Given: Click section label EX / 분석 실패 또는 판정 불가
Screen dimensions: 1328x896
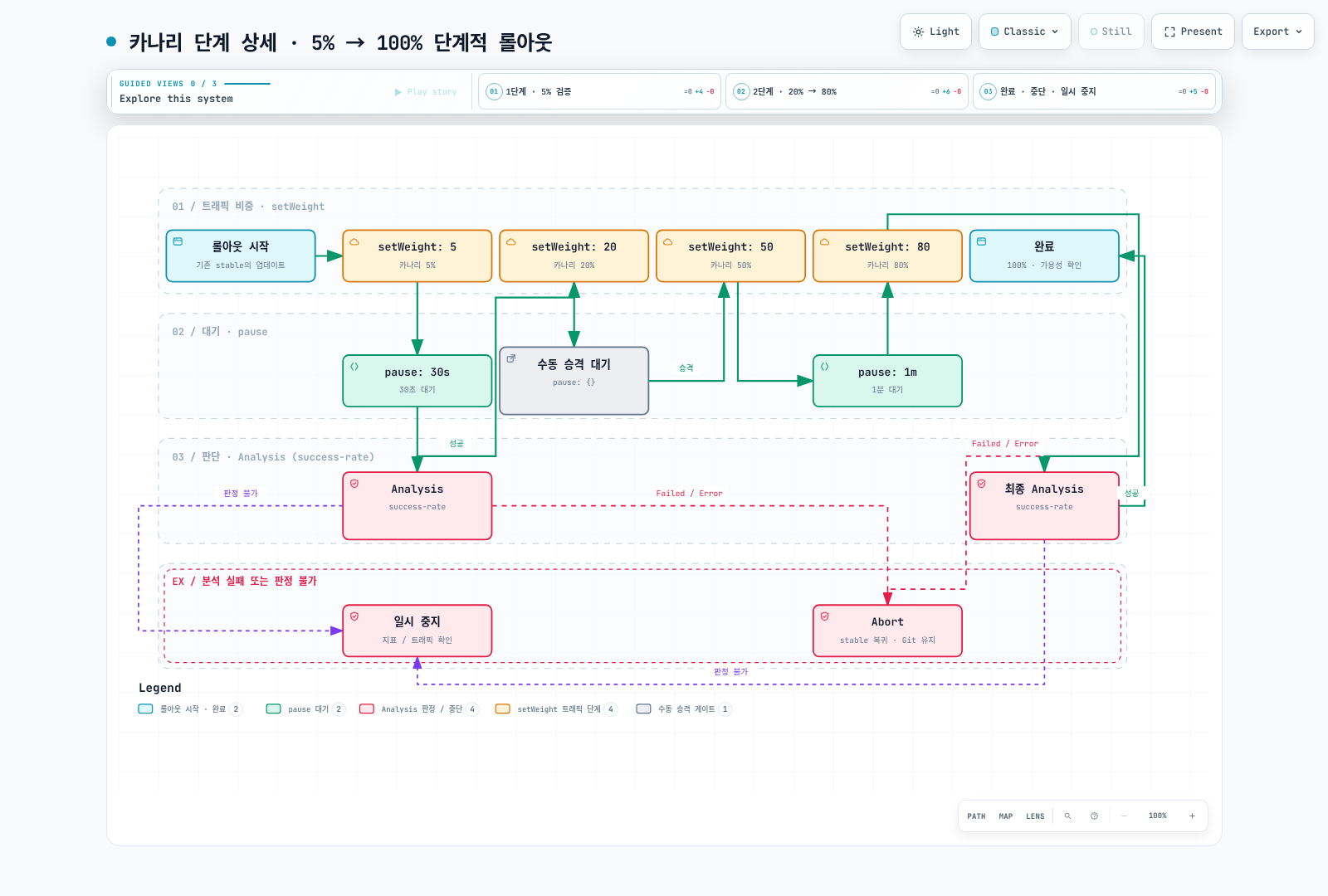Looking at the screenshot, I should 245,582.
